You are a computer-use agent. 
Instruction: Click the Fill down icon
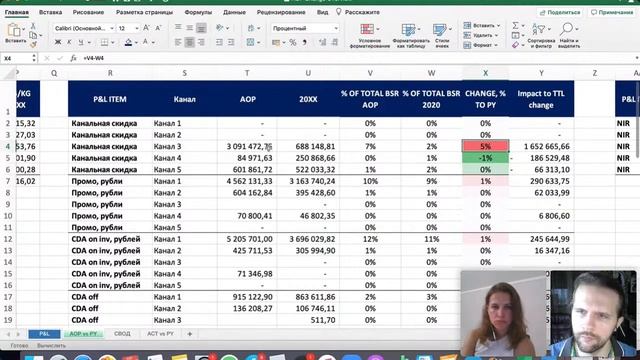[x=516, y=36]
